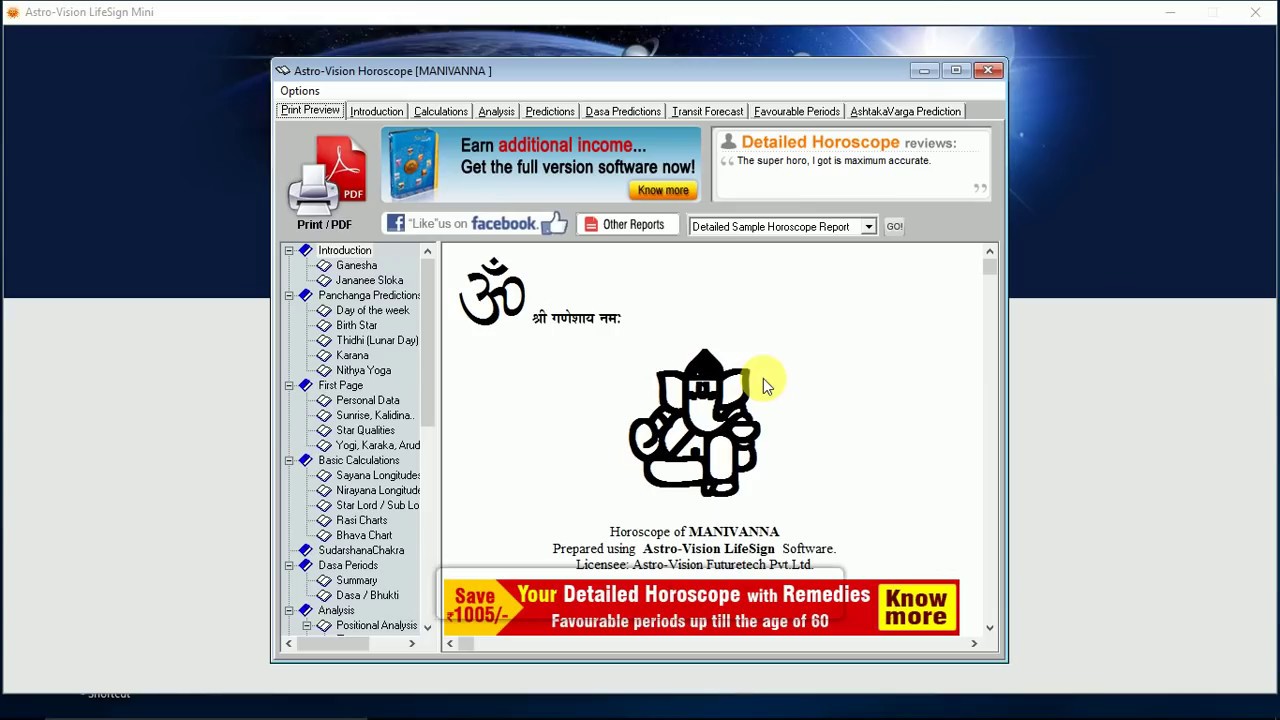Click the Astro-Vision Horoscope title bar icon
1280x720 pixels.
tap(283, 71)
